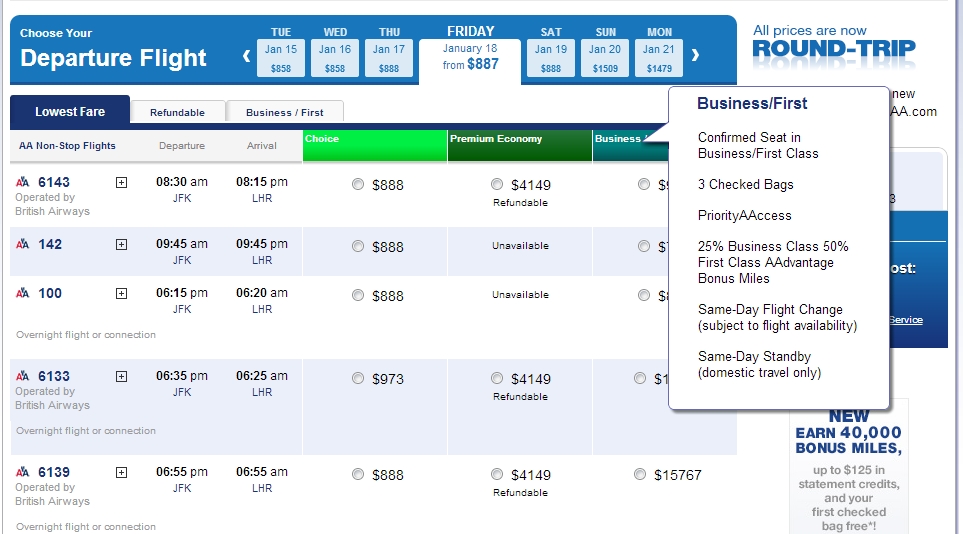Screen dimensions: 963x534
Task: Expand details for flight 6143
Action: coord(122,182)
